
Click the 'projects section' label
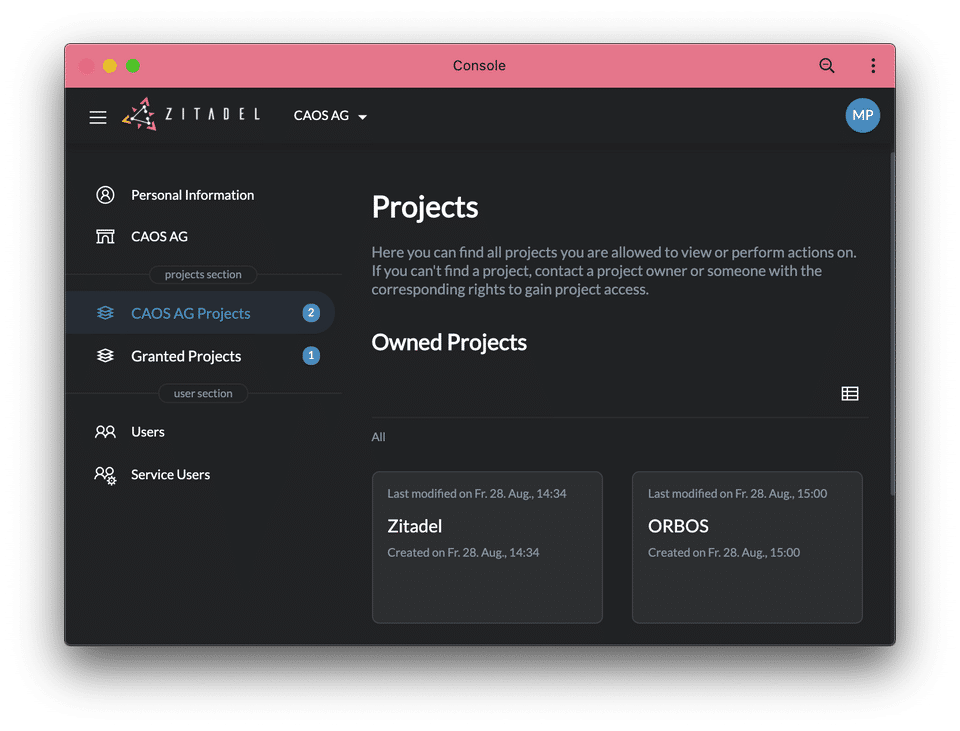tap(203, 274)
